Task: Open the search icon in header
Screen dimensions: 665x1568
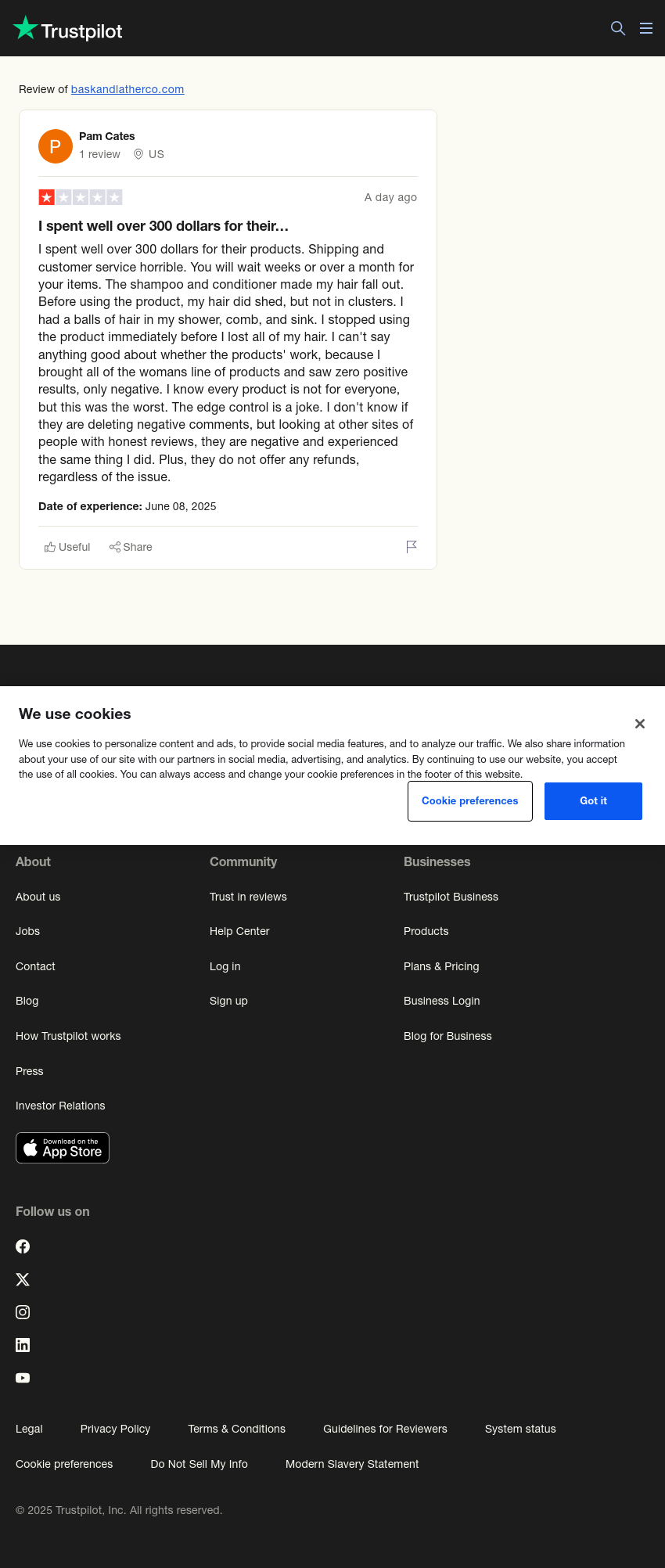Action: point(618,28)
